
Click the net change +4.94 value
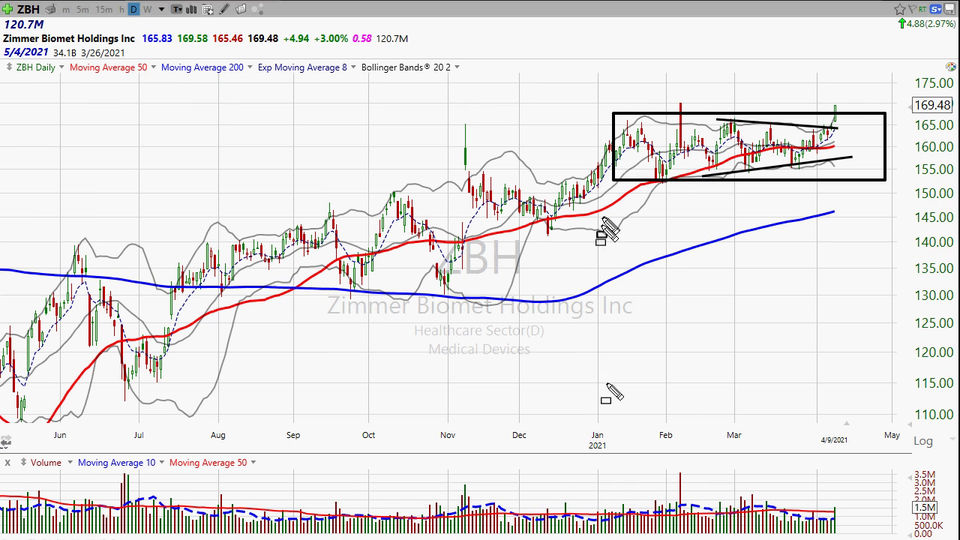point(296,38)
